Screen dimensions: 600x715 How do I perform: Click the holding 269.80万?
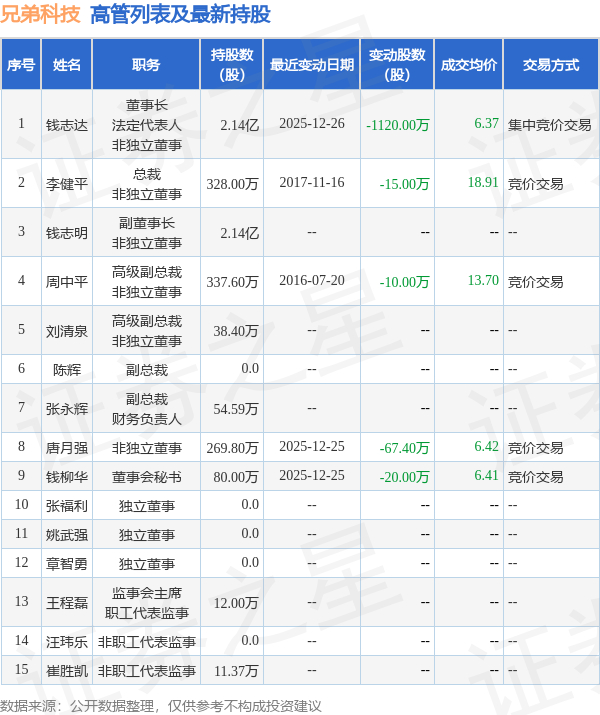[233, 448]
